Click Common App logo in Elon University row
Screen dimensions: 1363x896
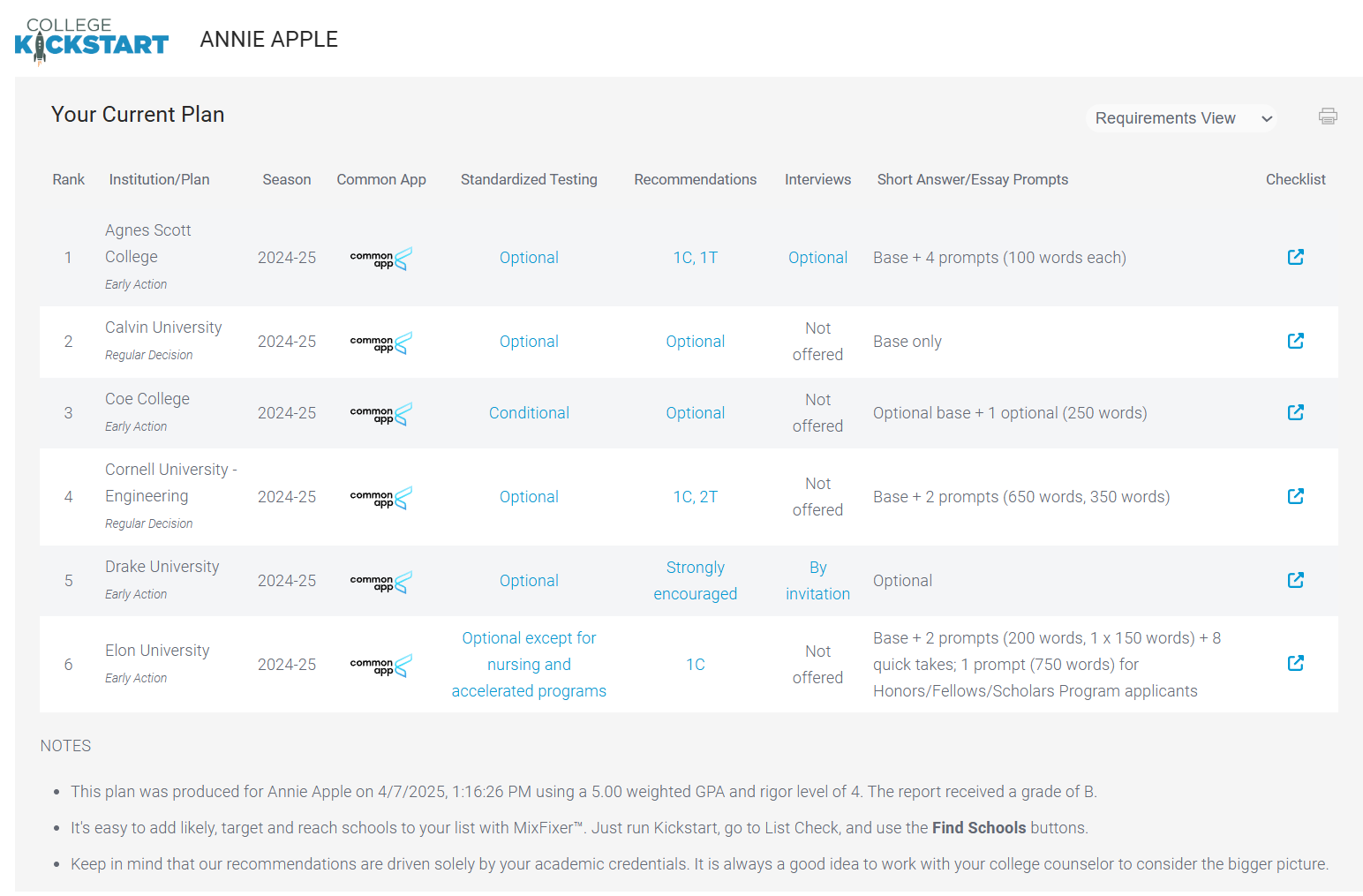(381, 666)
